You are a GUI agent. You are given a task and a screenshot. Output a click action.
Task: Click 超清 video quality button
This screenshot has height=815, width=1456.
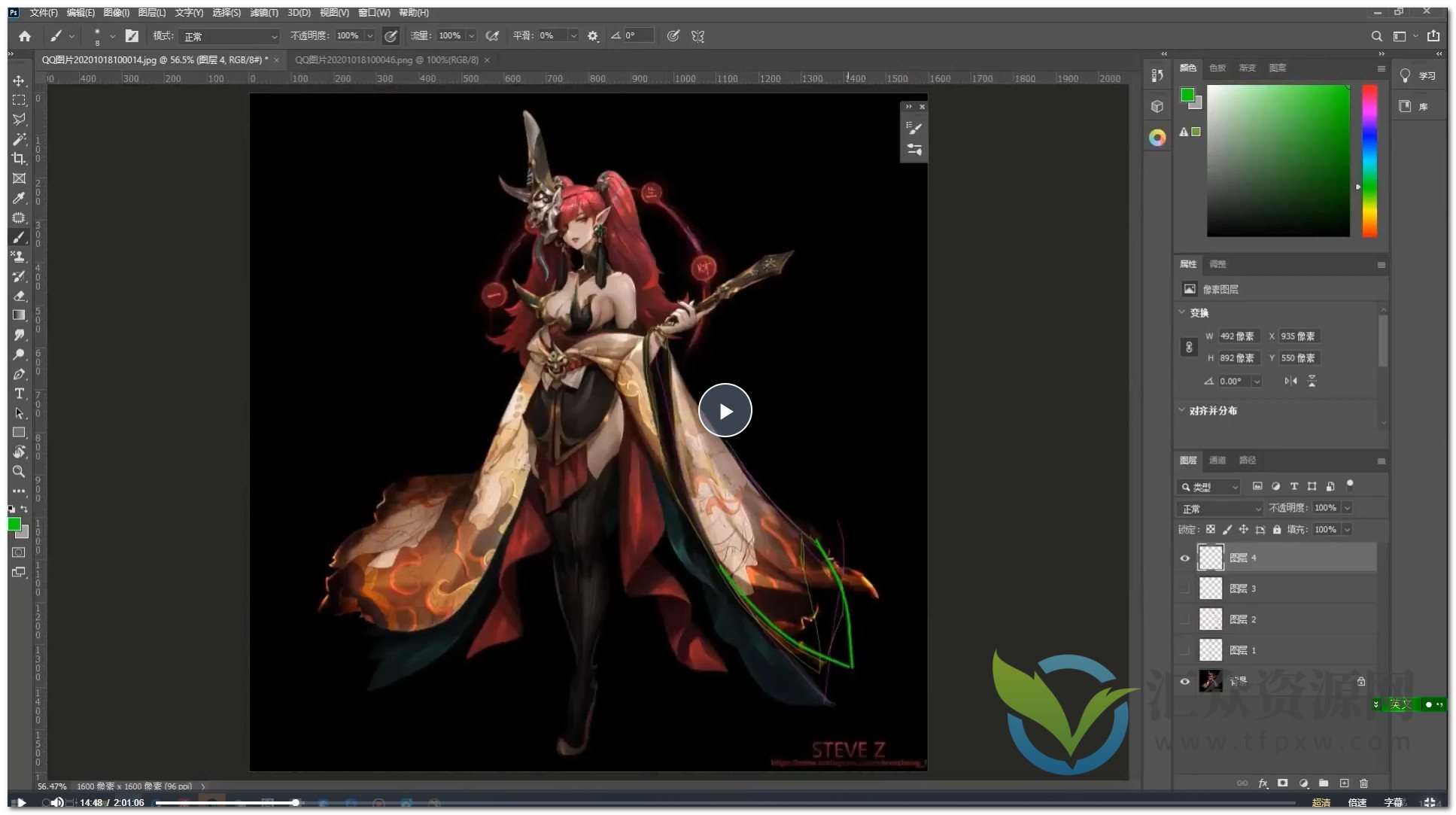click(1321, 803)
